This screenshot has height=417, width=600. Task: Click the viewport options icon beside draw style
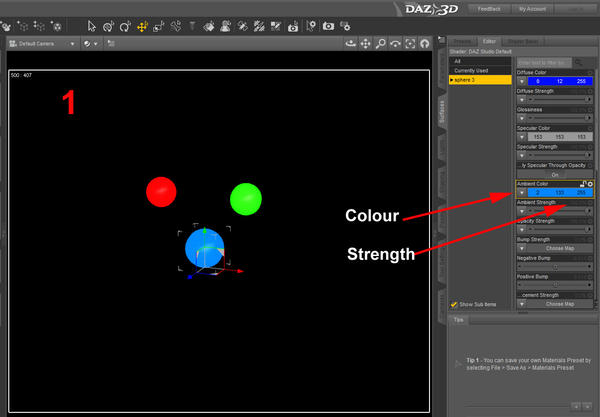(x=111, y=44)
